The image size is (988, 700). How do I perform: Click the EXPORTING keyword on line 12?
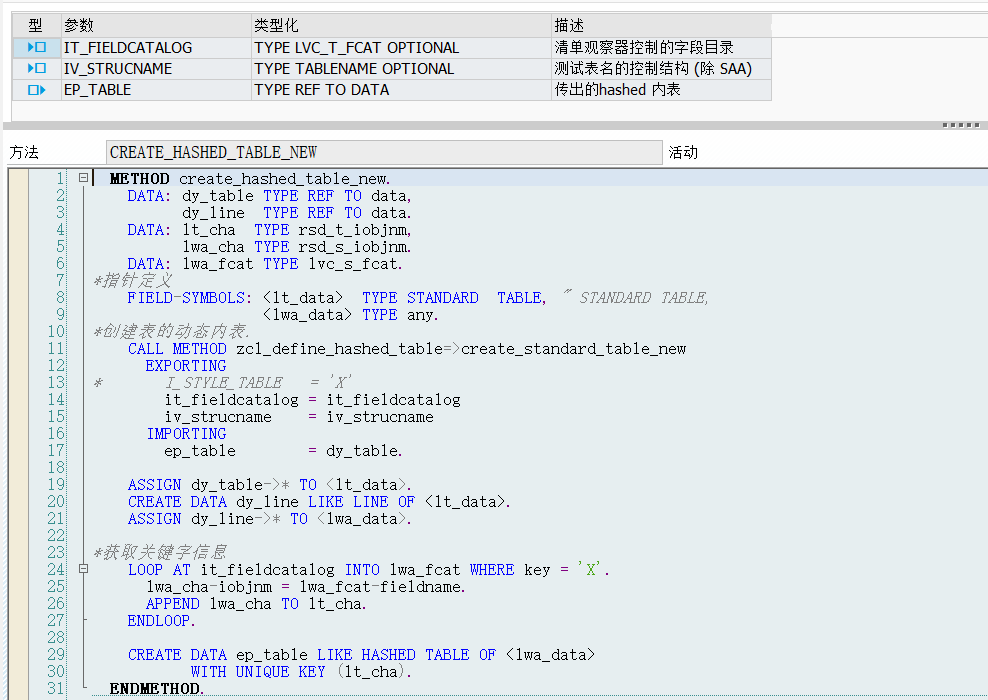[186, 366]
